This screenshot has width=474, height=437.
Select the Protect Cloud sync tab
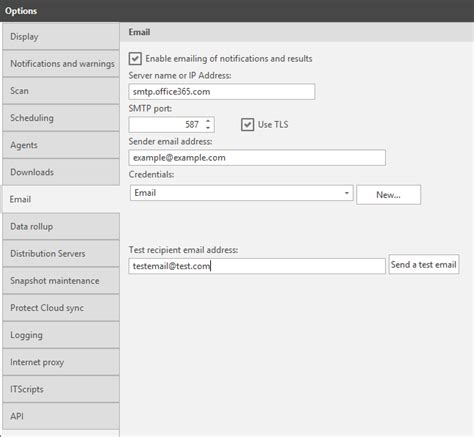point(61,308)
